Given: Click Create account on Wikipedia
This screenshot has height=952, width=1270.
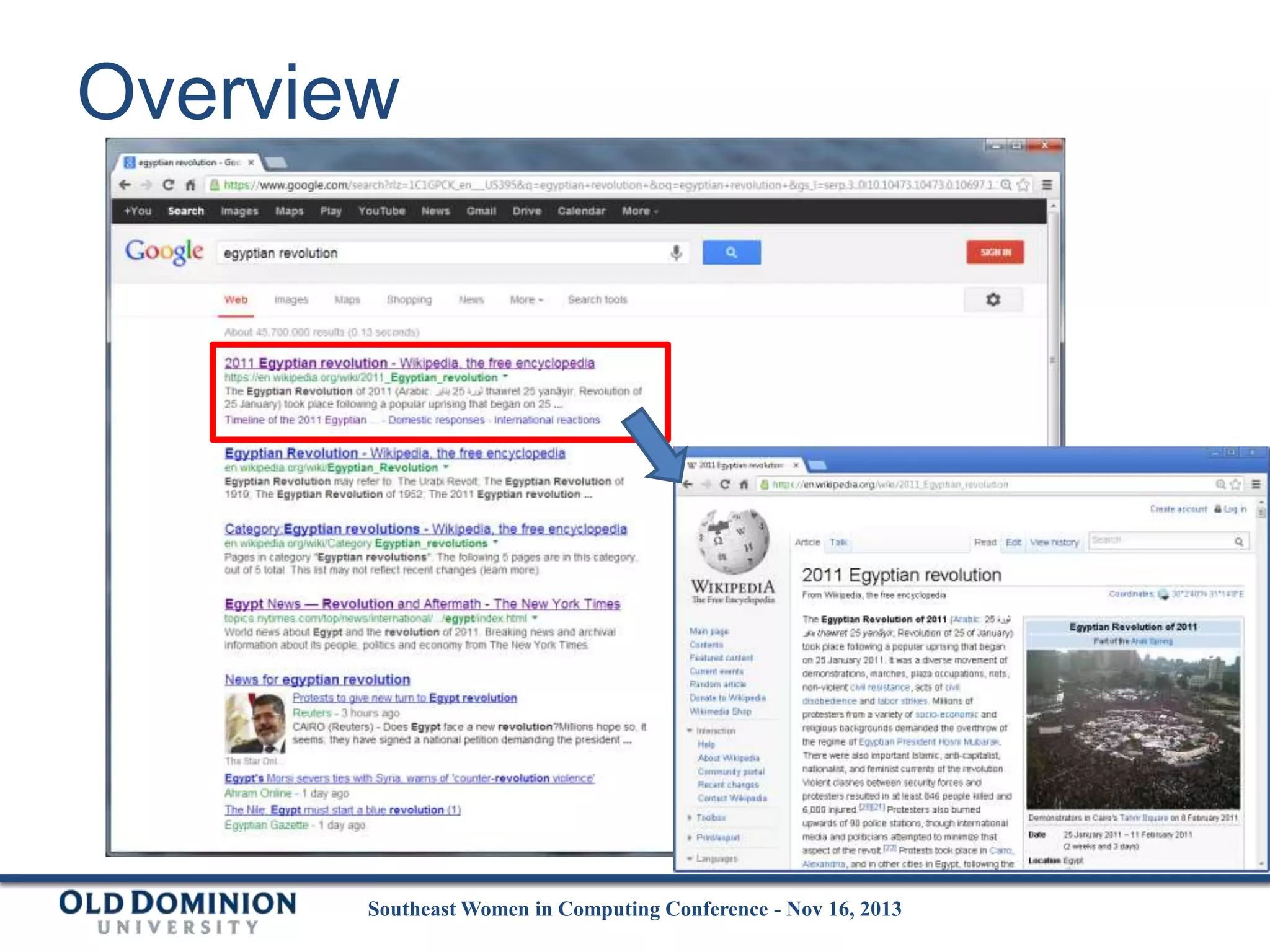Looking at the screenshot, I should pos(1178,509).
